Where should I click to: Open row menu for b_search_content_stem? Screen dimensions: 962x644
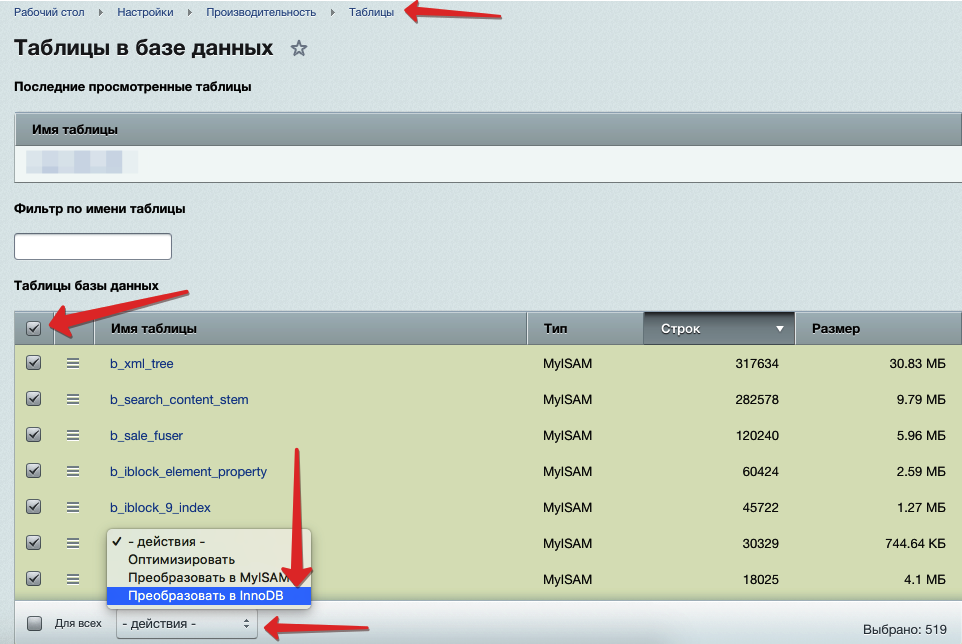pyautogui.click(x=73, y=399)
